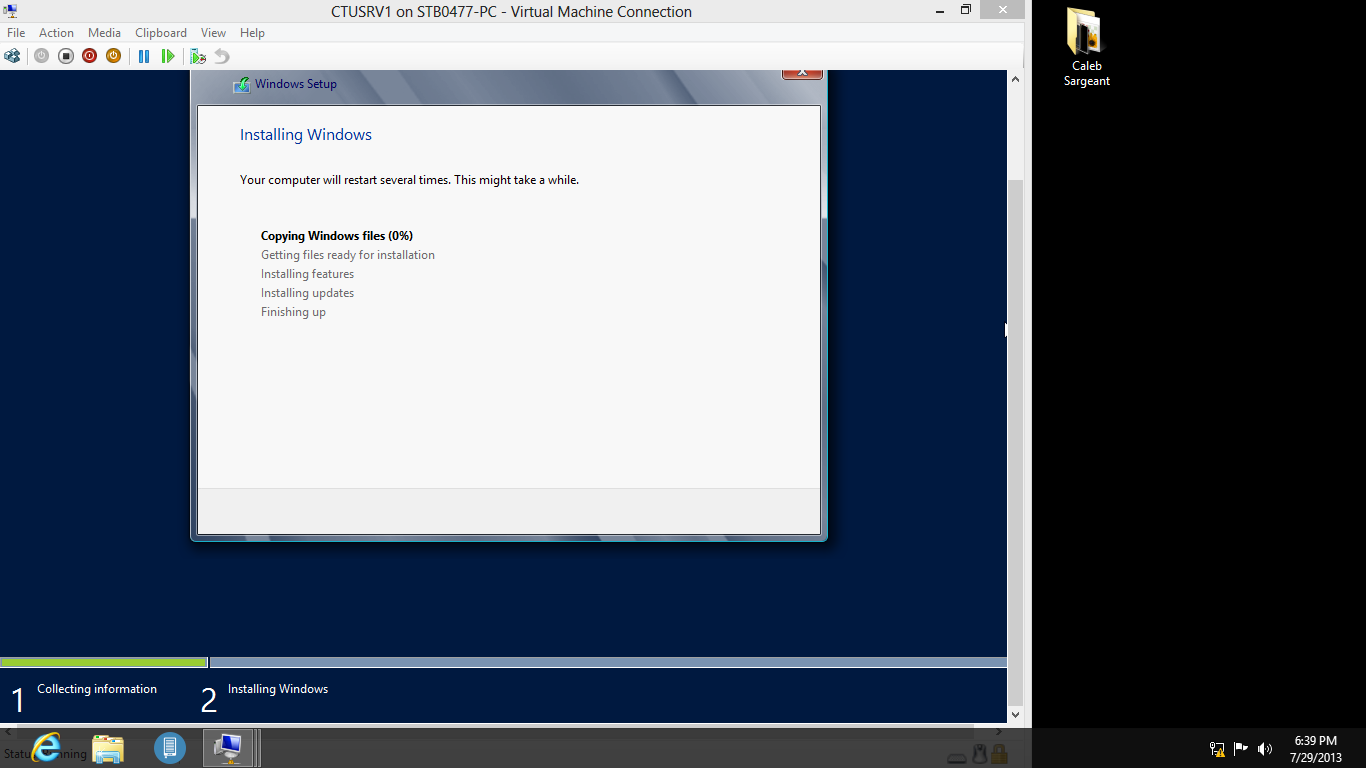Save the VM state with the orange icon

coord(113,56)
